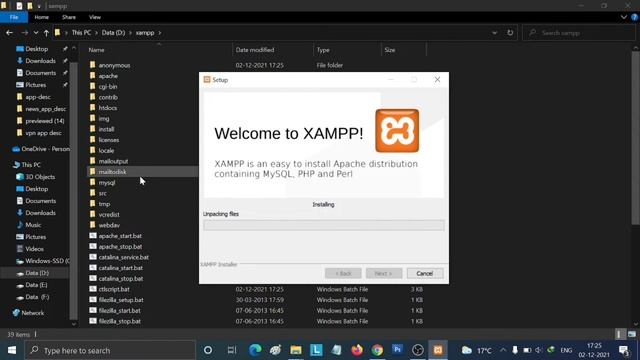Select the webdav folder

point(109,225)
